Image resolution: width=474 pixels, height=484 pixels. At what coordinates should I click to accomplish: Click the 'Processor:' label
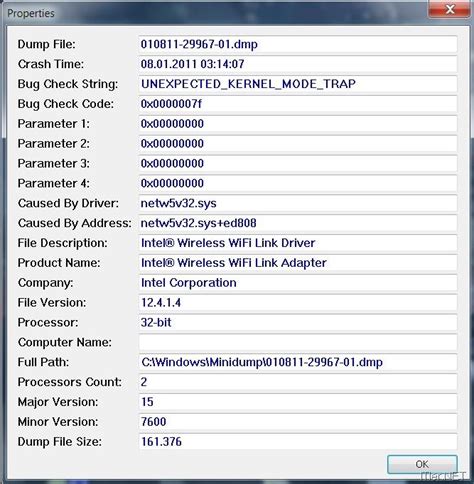click(48, 323)
